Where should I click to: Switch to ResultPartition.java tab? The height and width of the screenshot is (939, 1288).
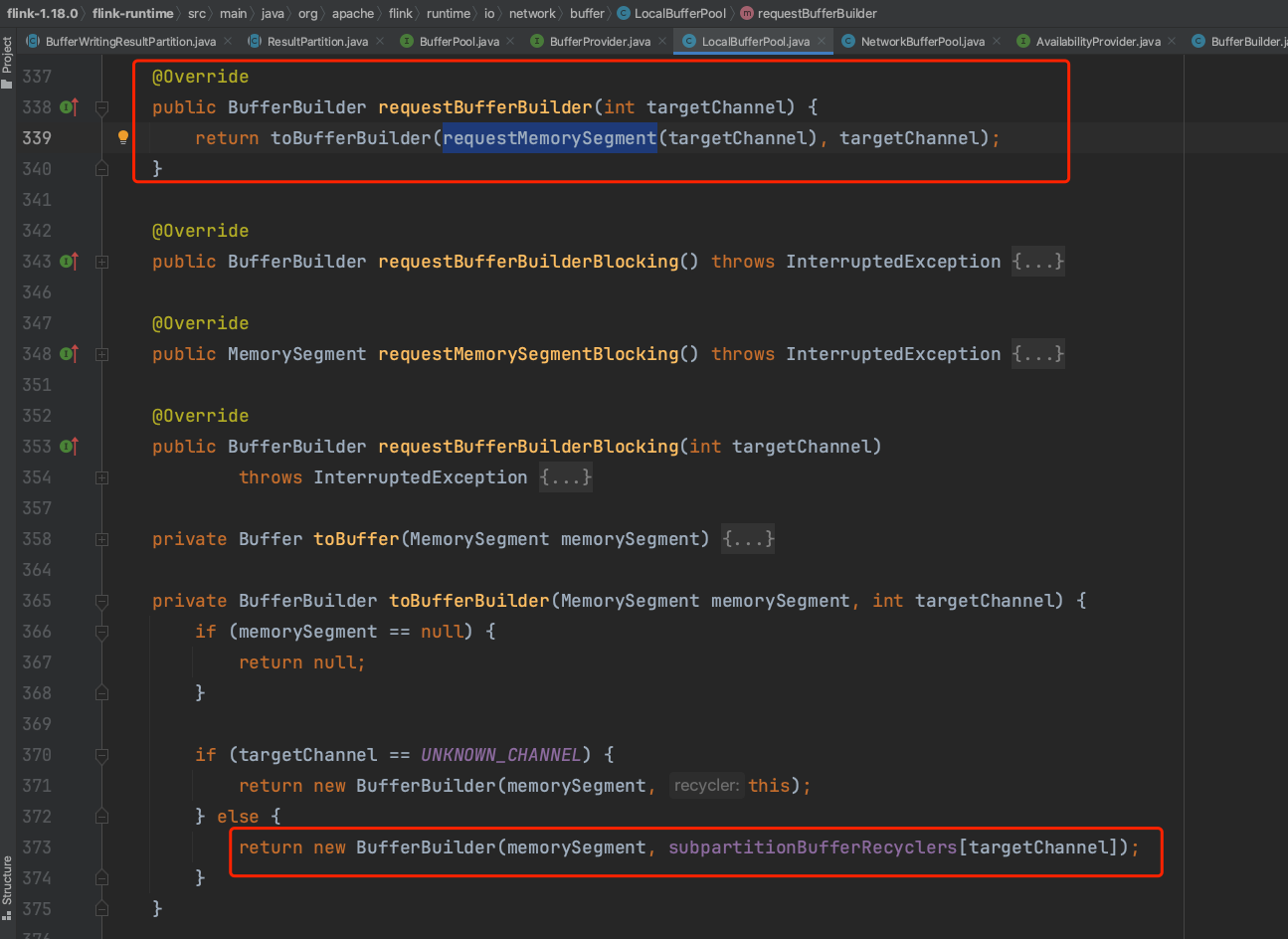(317, 41)
